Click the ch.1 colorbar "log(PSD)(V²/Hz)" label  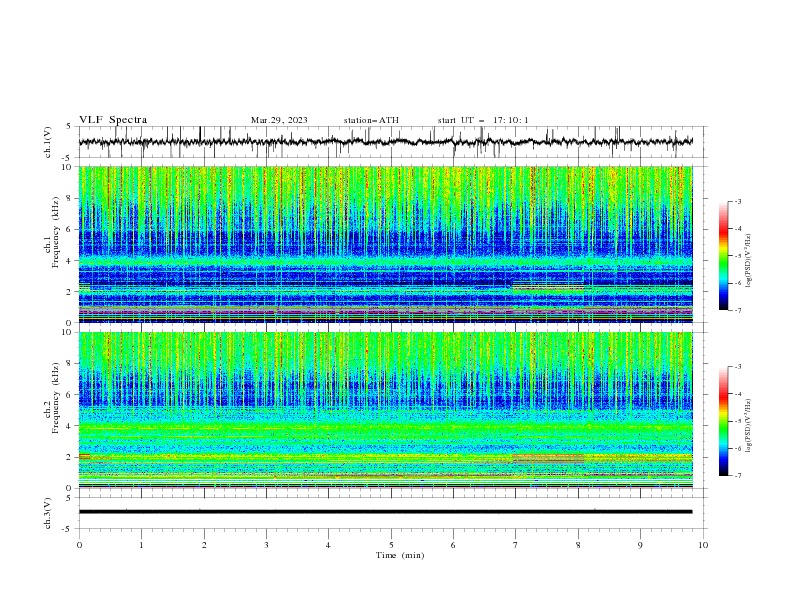click(749, 261)
